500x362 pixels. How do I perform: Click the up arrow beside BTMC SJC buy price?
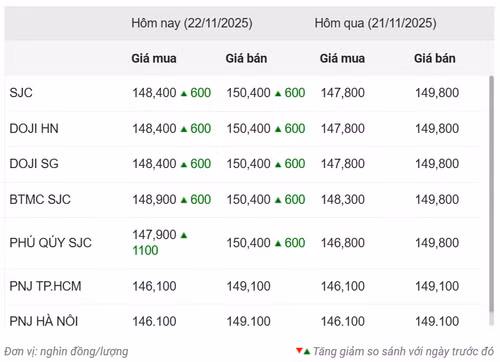[x=184, y=200]
